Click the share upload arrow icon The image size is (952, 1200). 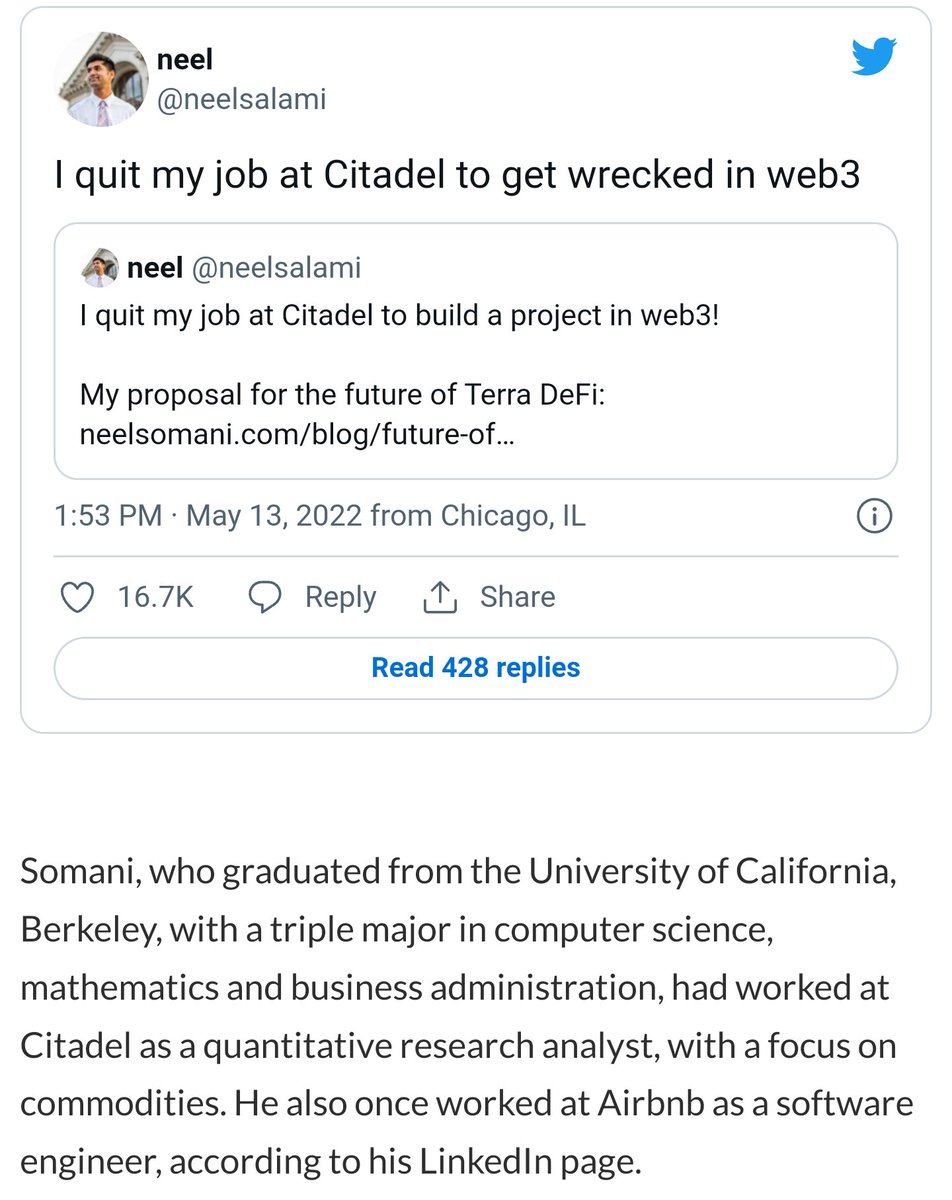tap(440, 597)
